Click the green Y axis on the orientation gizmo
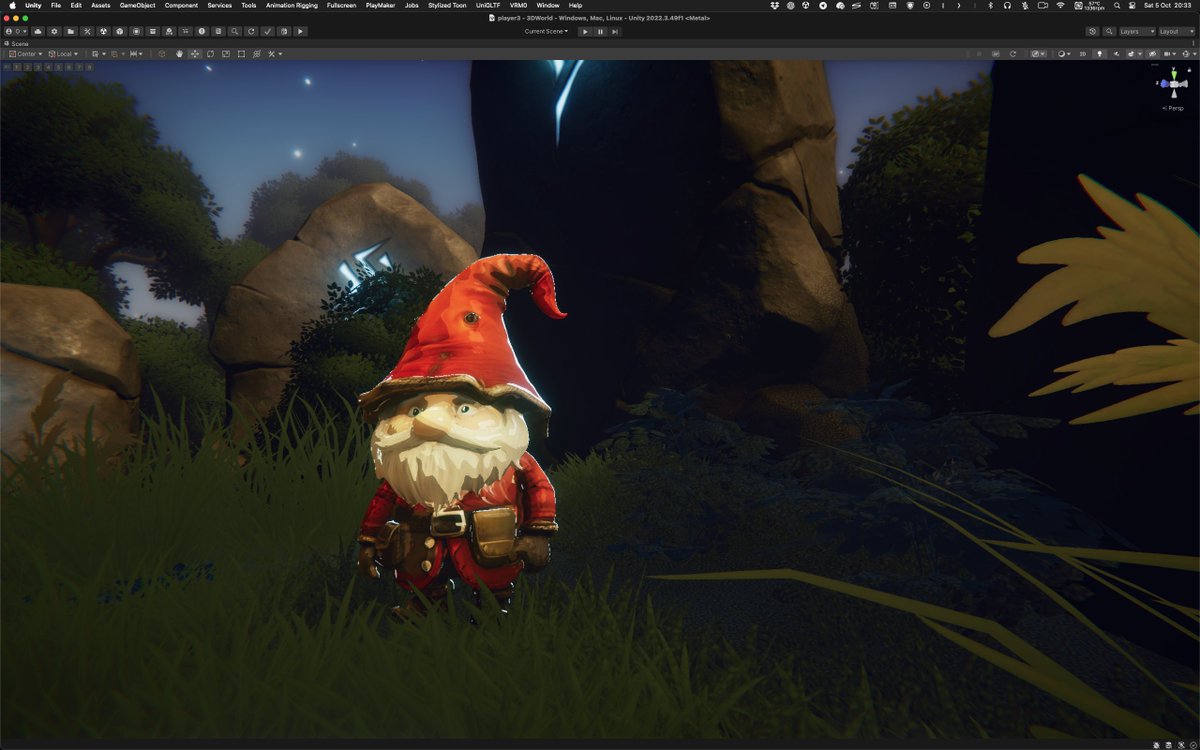The height and width of the screenshot is (750, 1200). tap(1174, 74)
